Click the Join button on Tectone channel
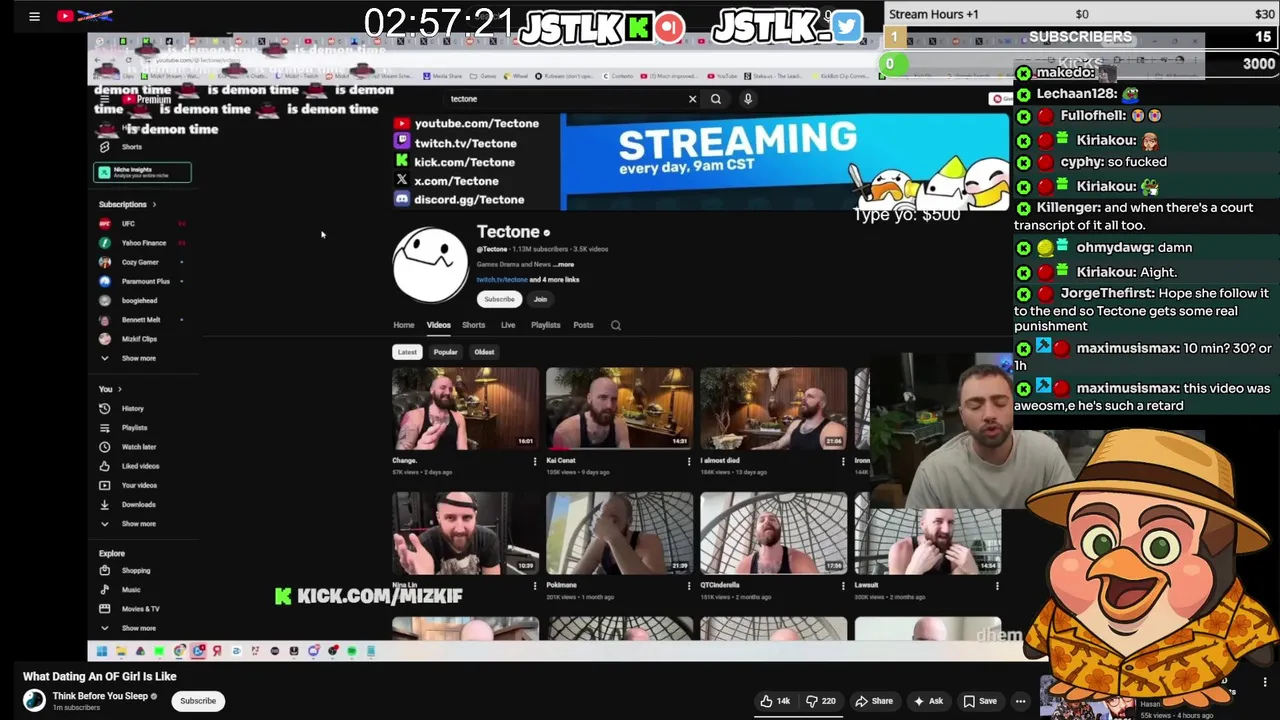This screenshot has height=720, width=1280. 540,299
